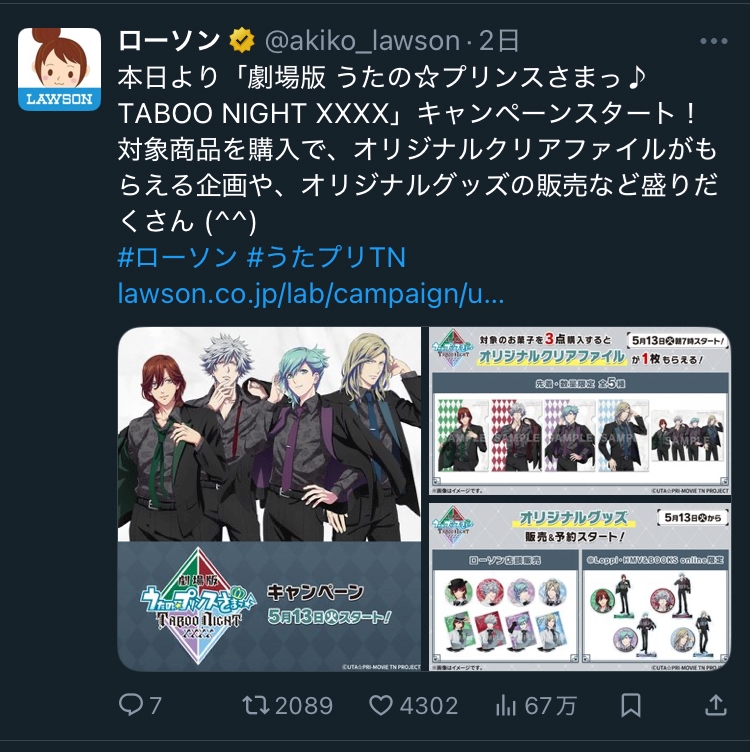Open the share upload icon
The image size is (750, 752).
click(x=716, y=705)
